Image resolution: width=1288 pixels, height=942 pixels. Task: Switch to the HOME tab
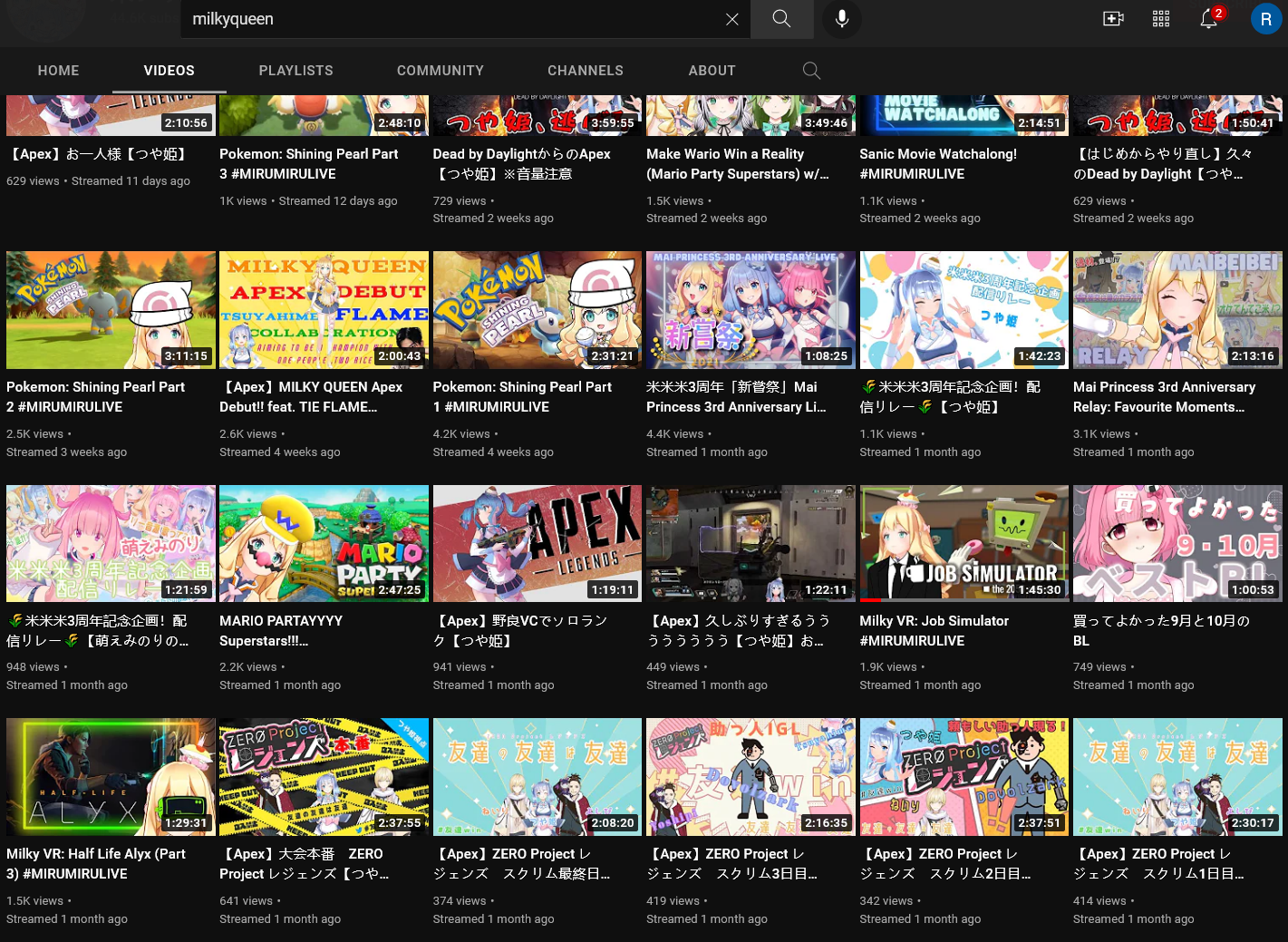[x=59, y=71]
